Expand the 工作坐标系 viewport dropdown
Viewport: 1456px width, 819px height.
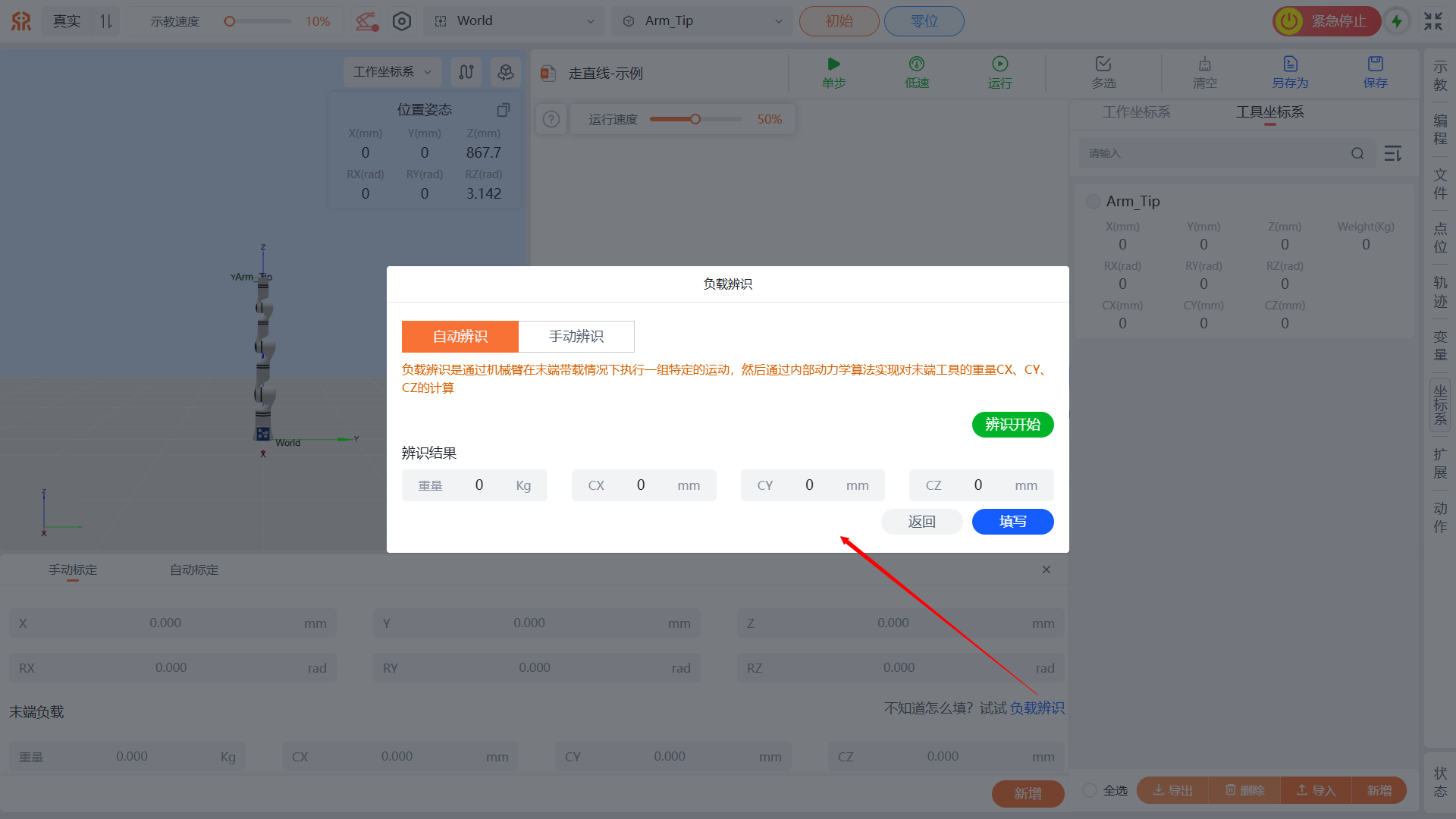pos(391,71)
